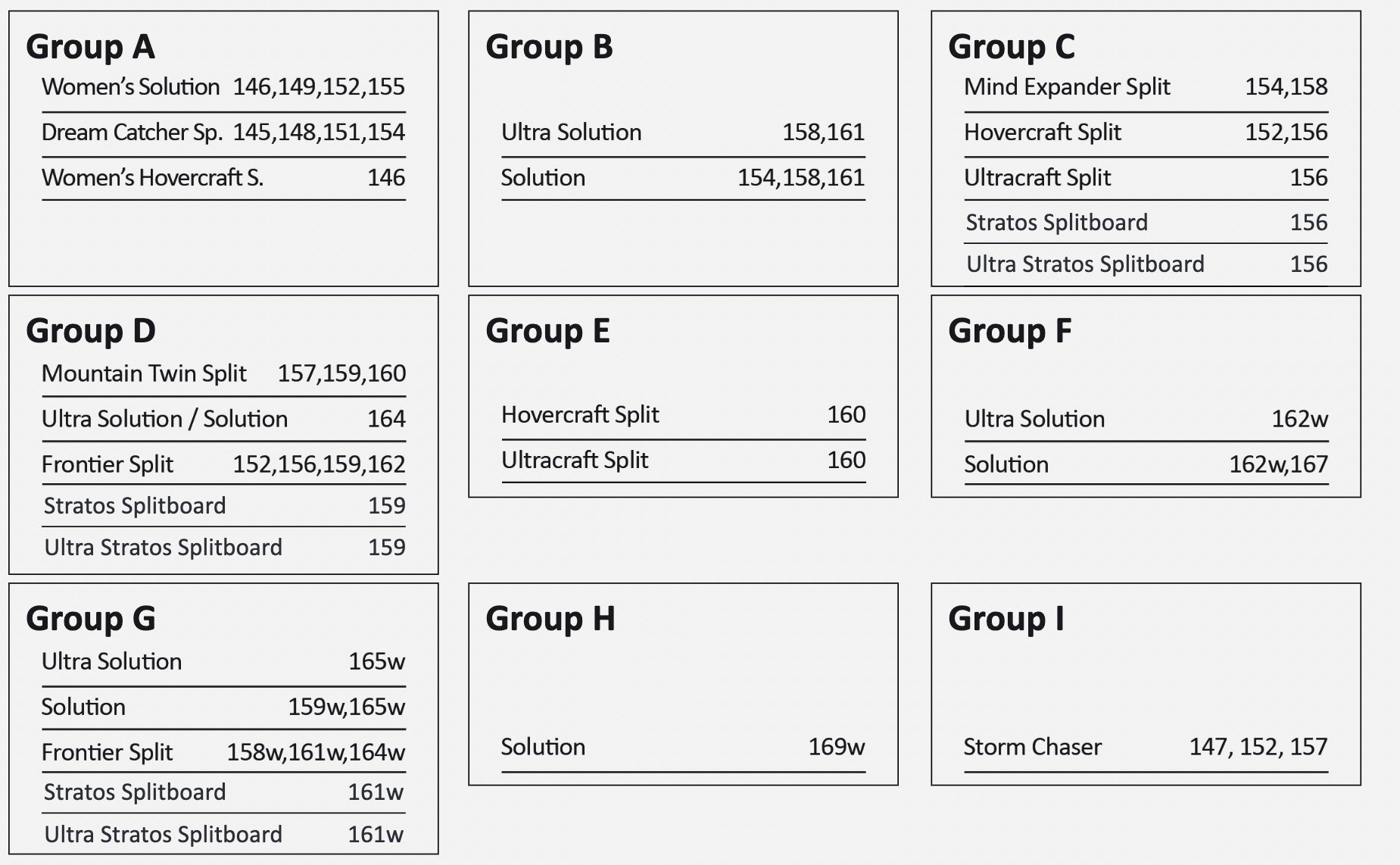Image resolution: width=1400 pixels, height=865 pixels.
Task: Select Ultra Solution in Group B
Action: [x=572, y=133]
